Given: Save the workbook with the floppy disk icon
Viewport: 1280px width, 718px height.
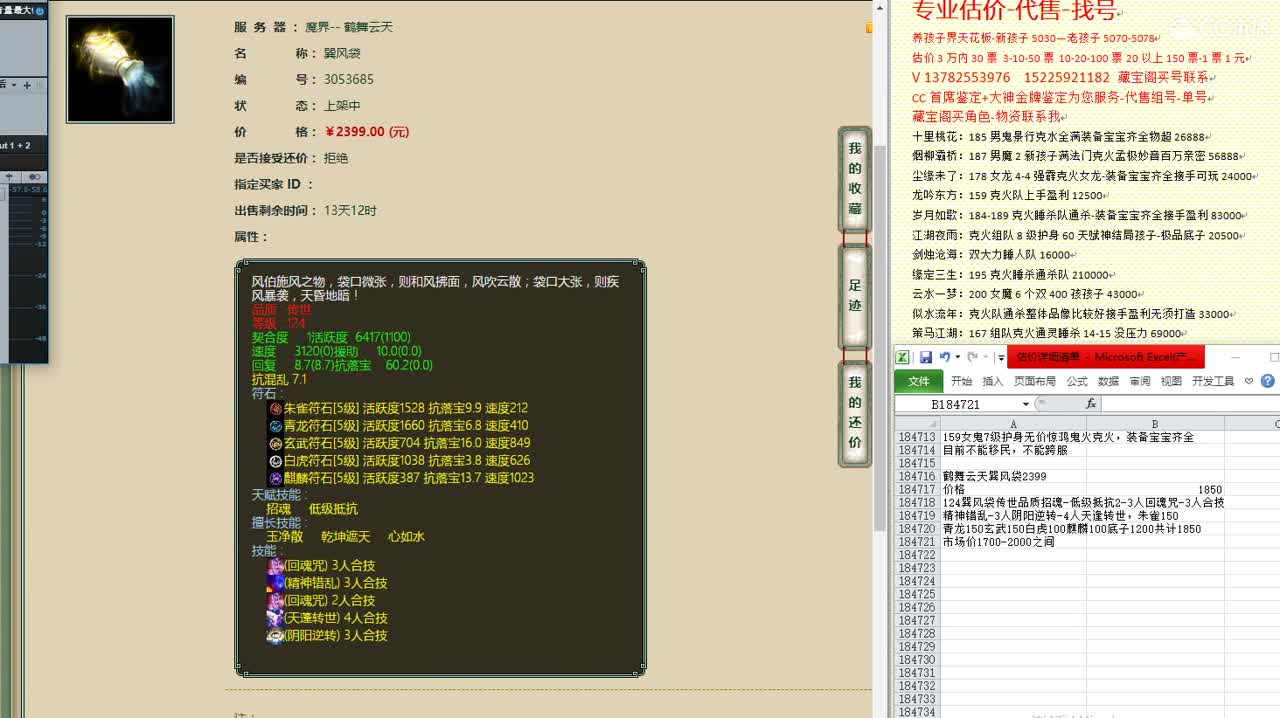Looking at the screenshot, I should pyautogui.click(x=926, y=357).
